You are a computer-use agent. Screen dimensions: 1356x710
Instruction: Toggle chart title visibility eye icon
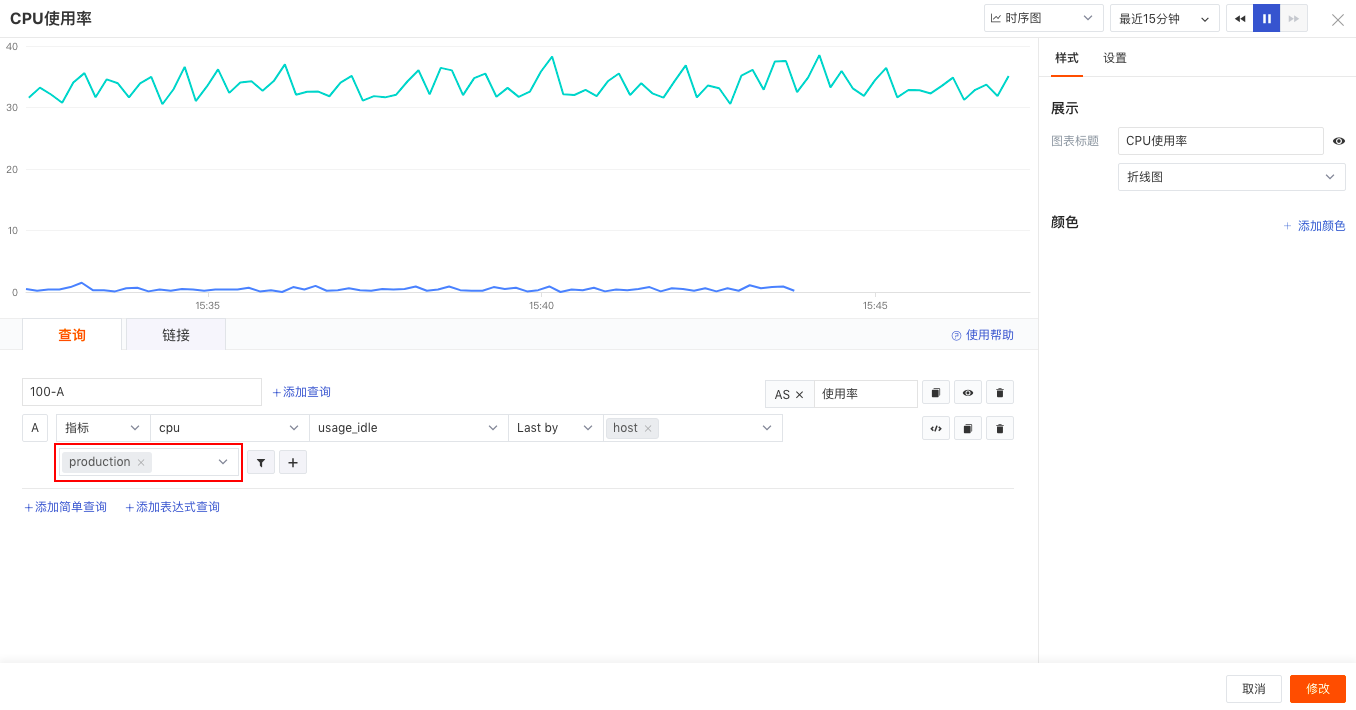1339,141
